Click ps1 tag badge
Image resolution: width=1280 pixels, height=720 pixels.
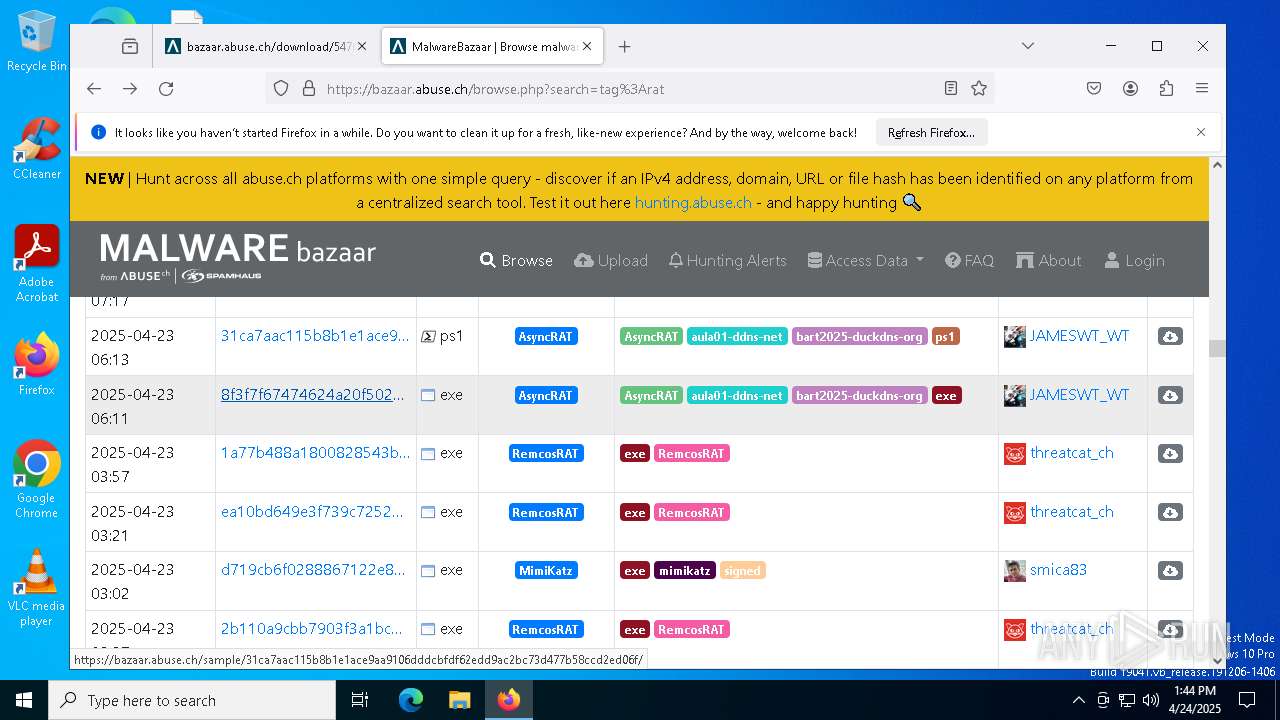click(x=945, y=337)
